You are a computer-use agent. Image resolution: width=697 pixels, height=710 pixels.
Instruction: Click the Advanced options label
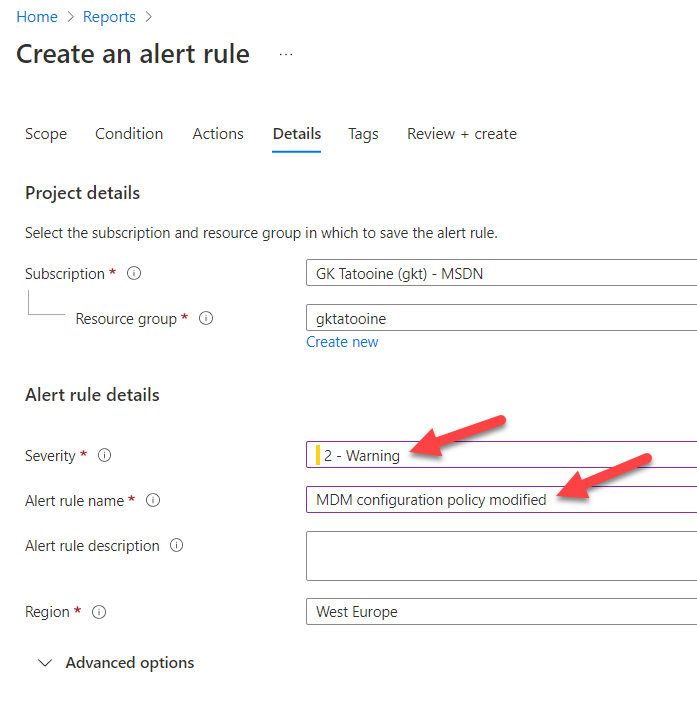(130, 663)
